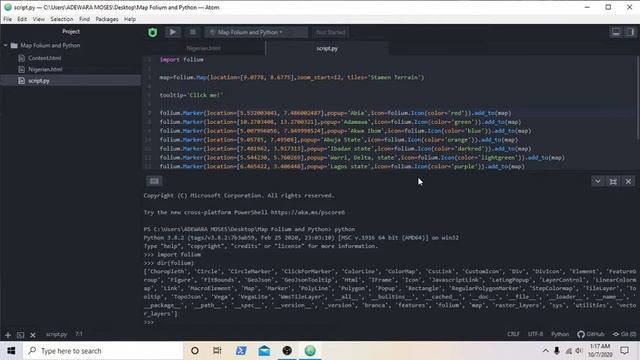Switch to the script.py editor tab
This screenshot has height=360, width=640.
coord(327,48)
